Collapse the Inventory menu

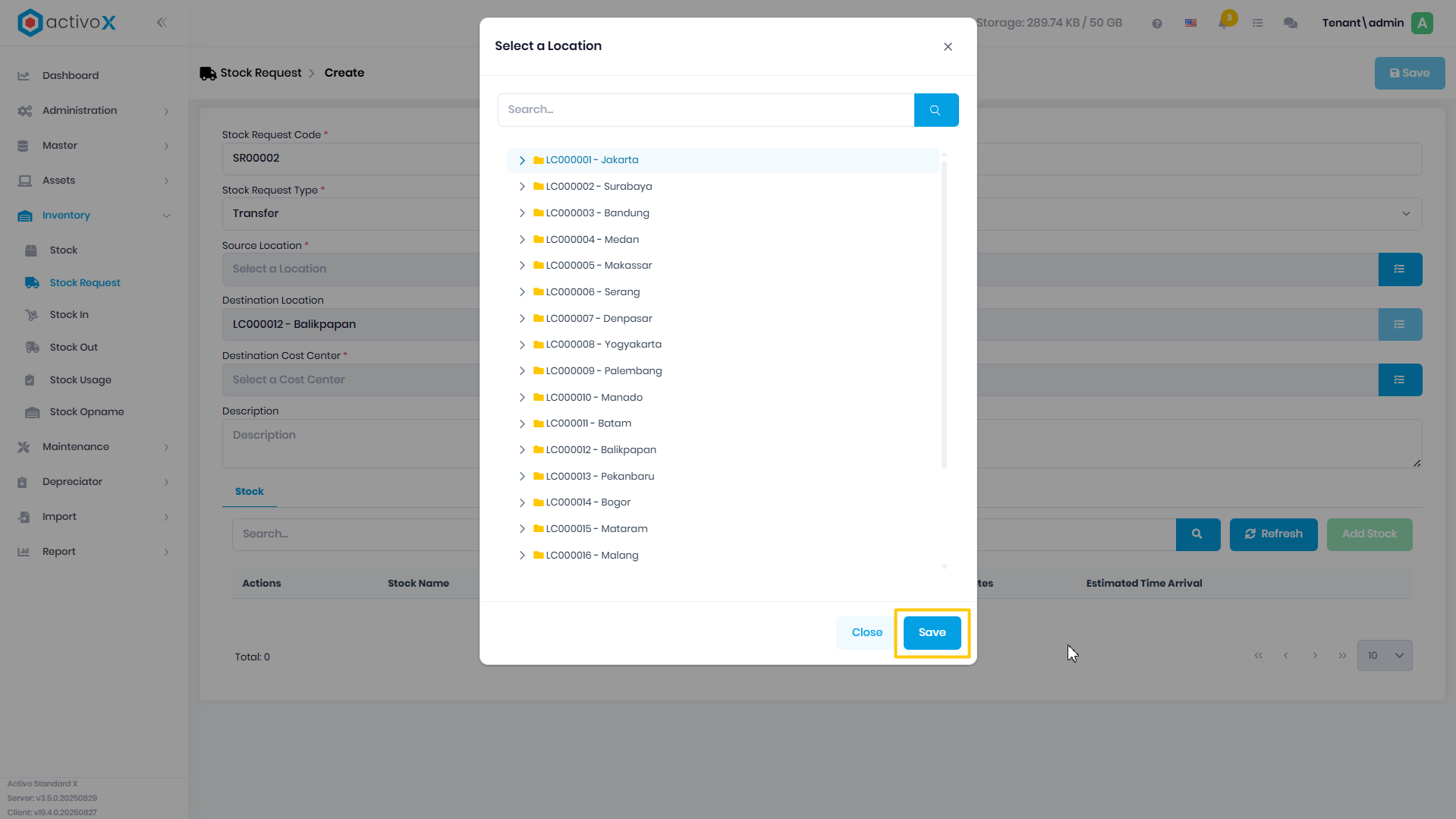[93, 216]
